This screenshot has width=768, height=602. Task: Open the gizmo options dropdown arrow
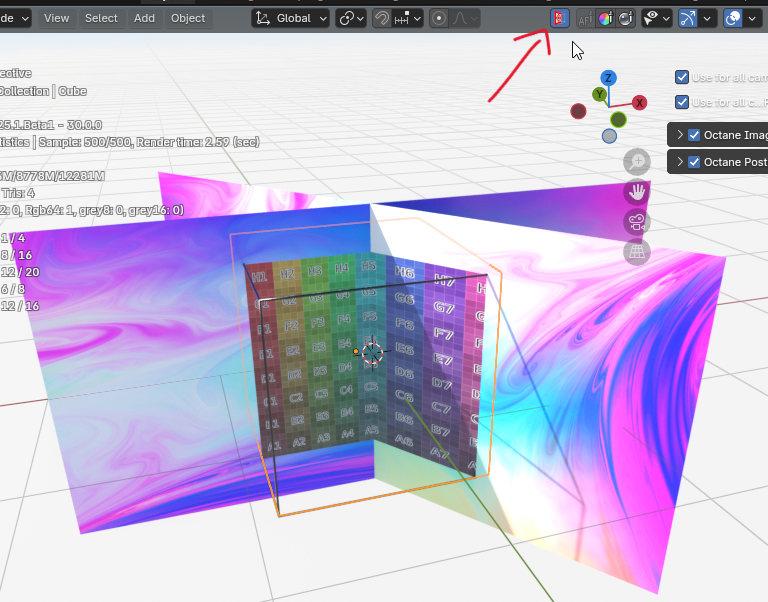[707, 19]
